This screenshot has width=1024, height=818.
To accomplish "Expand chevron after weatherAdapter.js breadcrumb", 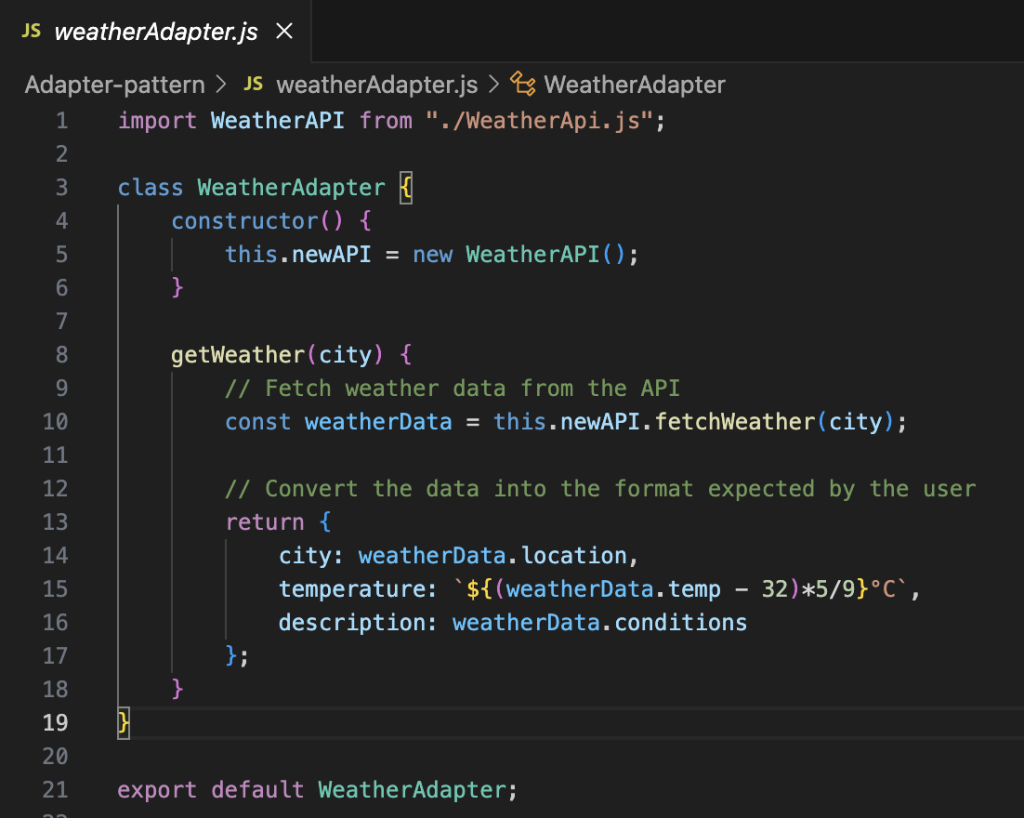I will [494, 84].
